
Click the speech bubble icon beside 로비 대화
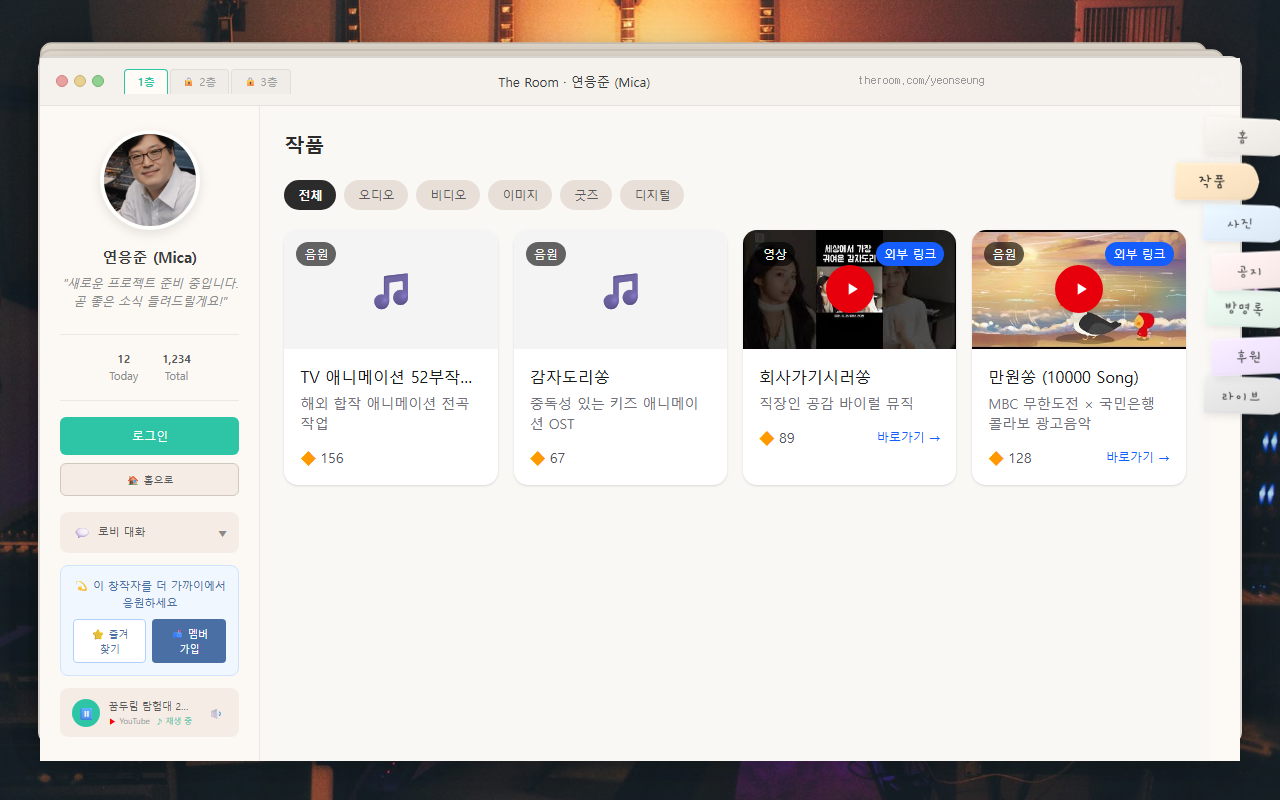coord(82,533)
